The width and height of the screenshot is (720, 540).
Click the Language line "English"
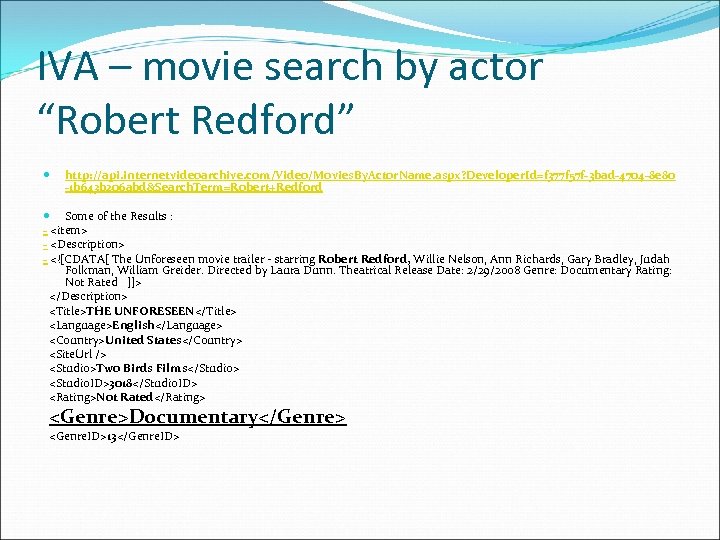click(136, 326)
